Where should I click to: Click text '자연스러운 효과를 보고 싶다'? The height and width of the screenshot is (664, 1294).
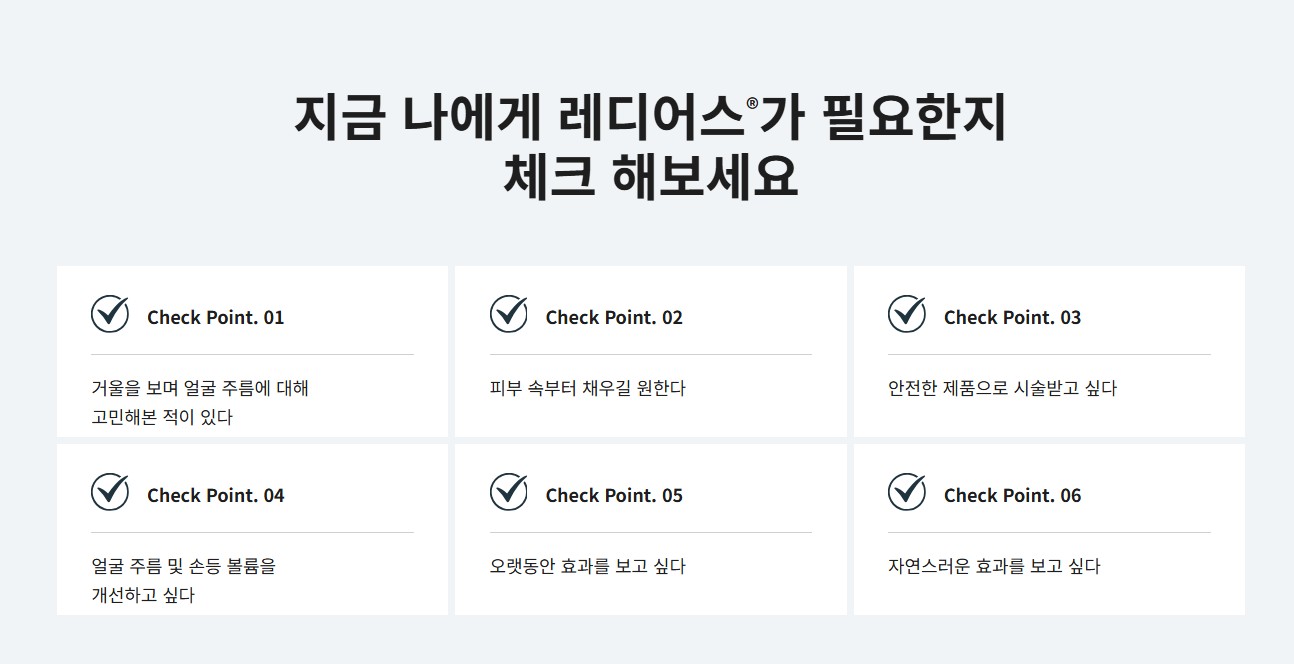pos(994,566)
